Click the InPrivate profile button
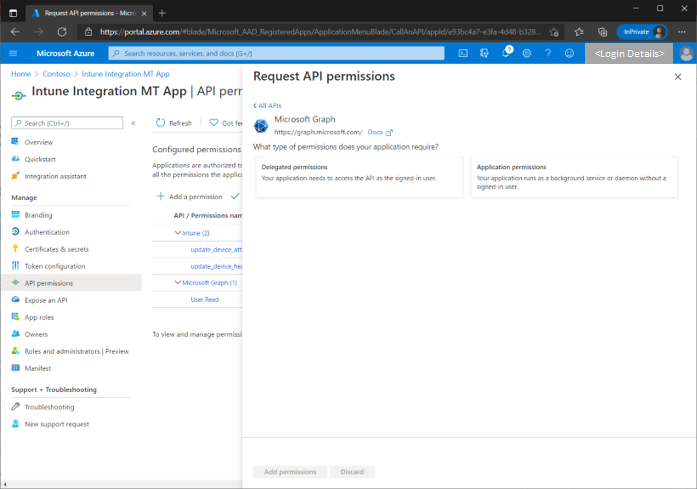The width and height of the screenshot is (697, 489). pyautogui.click(x=642, y=32)
